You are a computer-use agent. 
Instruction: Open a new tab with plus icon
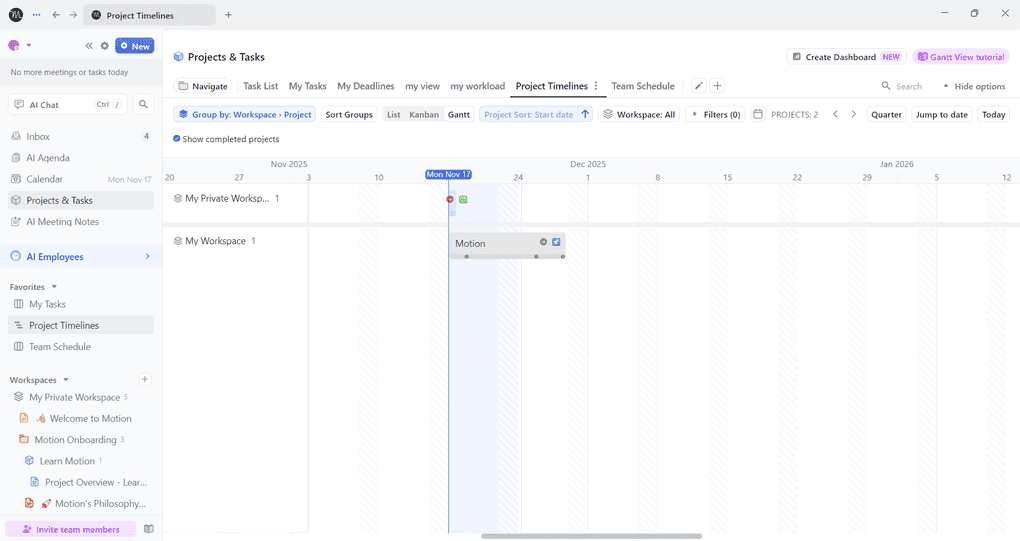coord(228,14)
